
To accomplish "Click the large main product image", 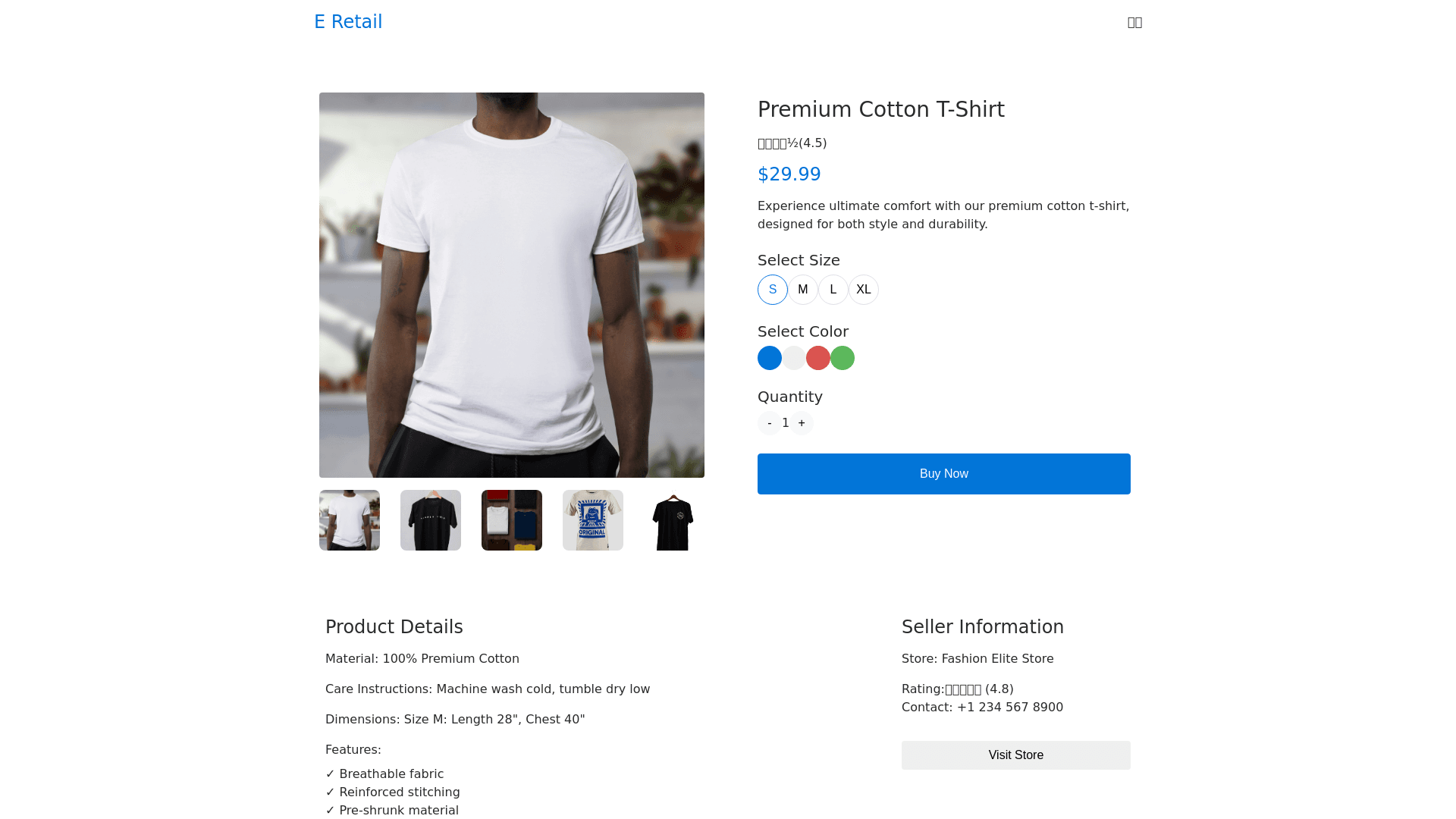I will (512, 285).
